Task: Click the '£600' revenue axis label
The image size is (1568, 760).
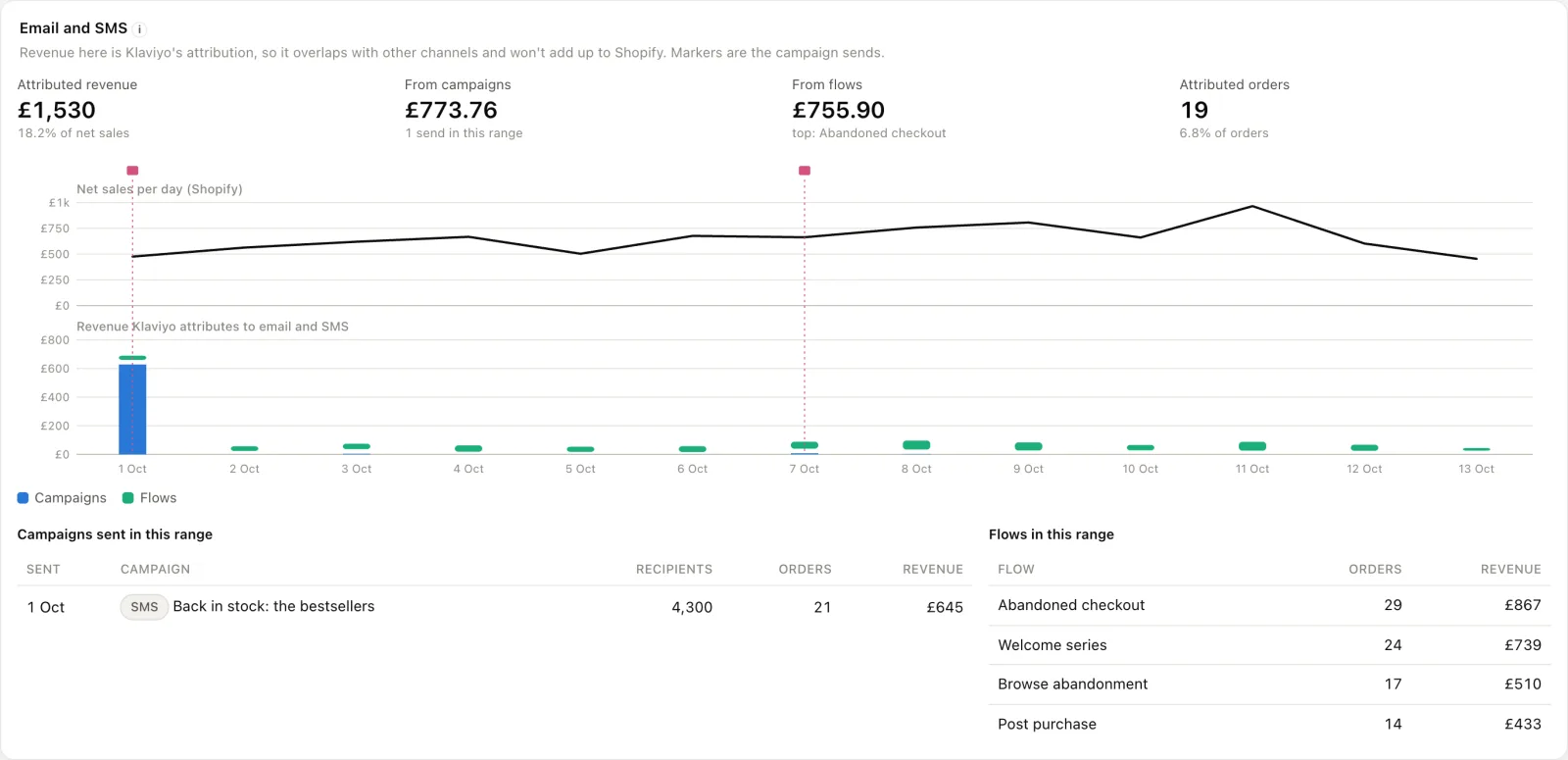Action: pyautogui.click(x=55, y=369)
